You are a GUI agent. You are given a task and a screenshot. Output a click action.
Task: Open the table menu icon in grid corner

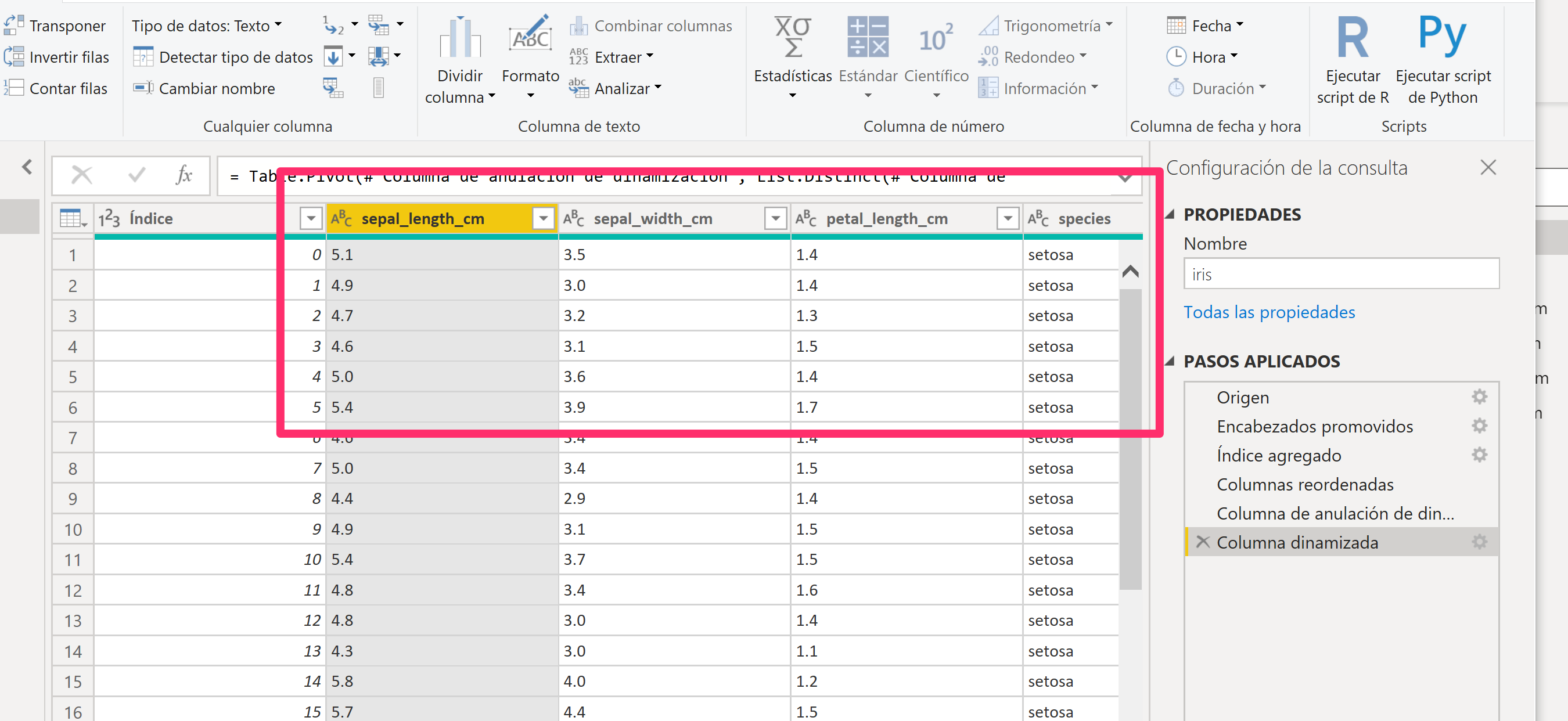point(73,218)
